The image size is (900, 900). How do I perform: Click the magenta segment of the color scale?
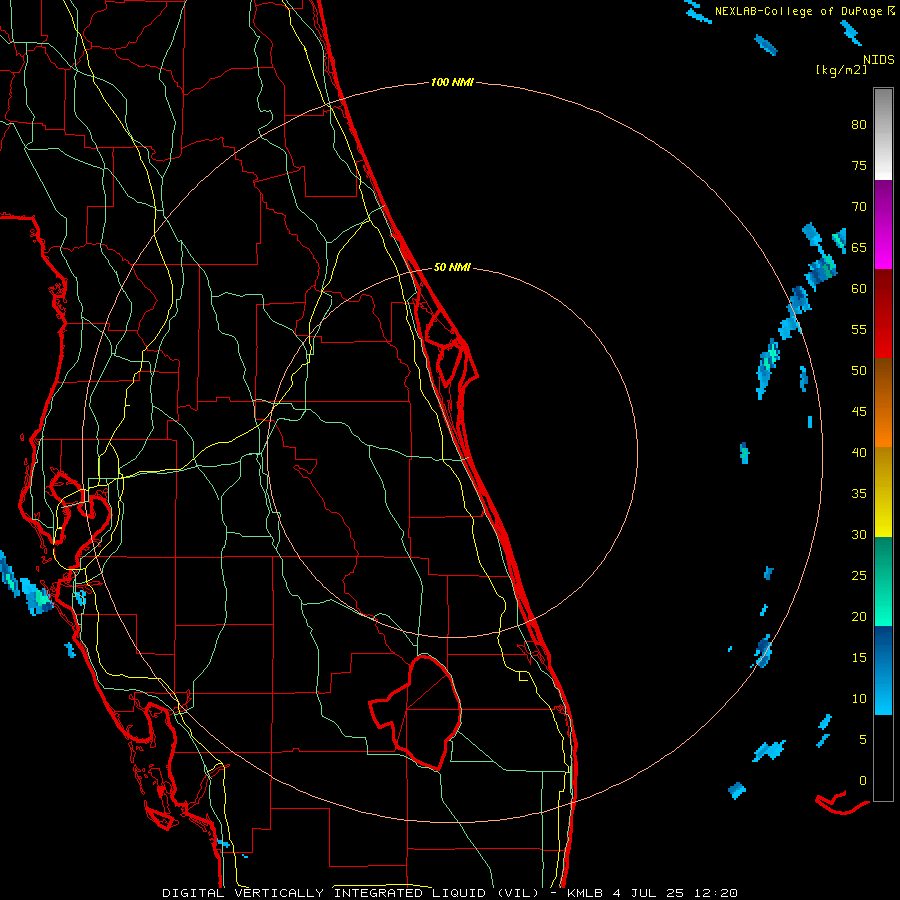tap(883, 224)
